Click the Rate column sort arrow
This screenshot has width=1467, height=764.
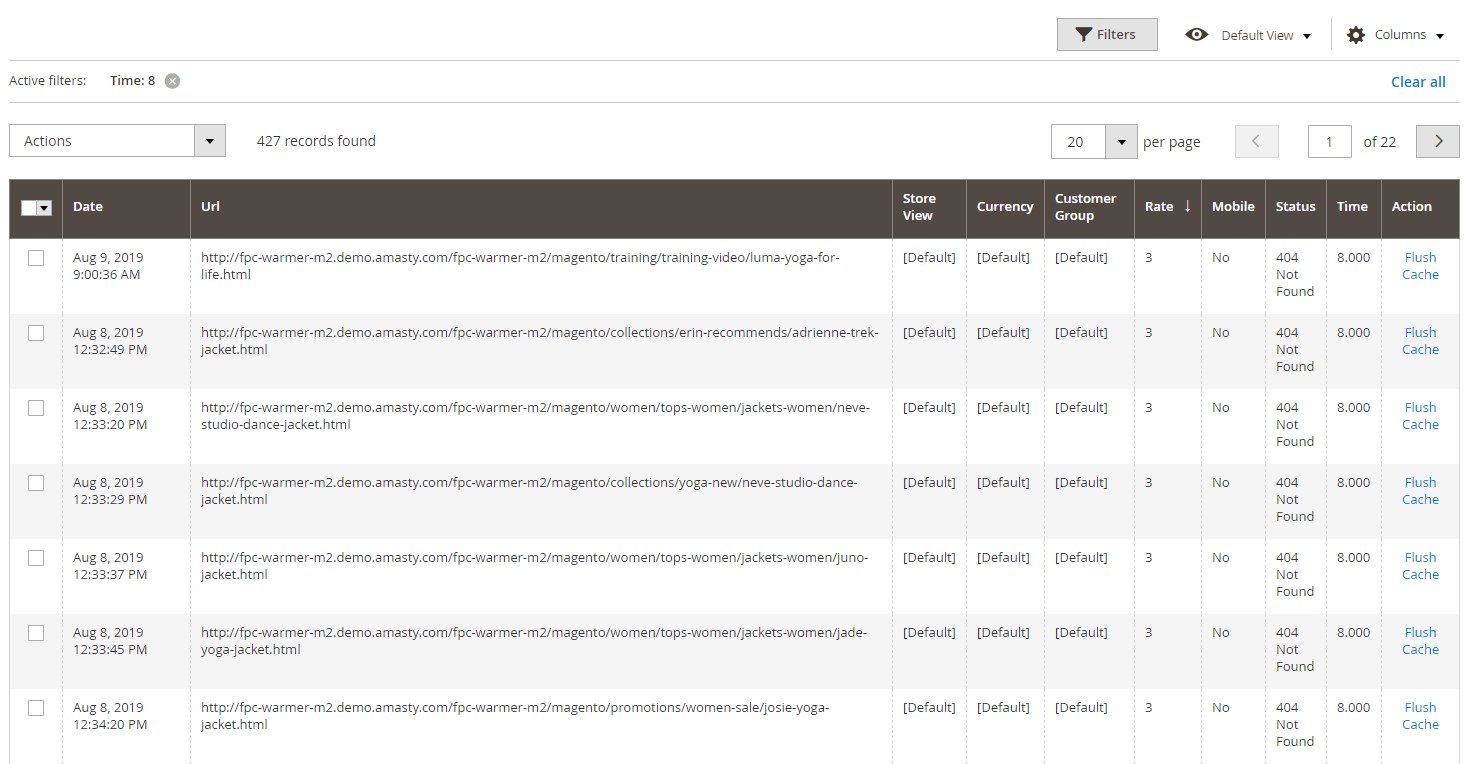(1187, 206)
